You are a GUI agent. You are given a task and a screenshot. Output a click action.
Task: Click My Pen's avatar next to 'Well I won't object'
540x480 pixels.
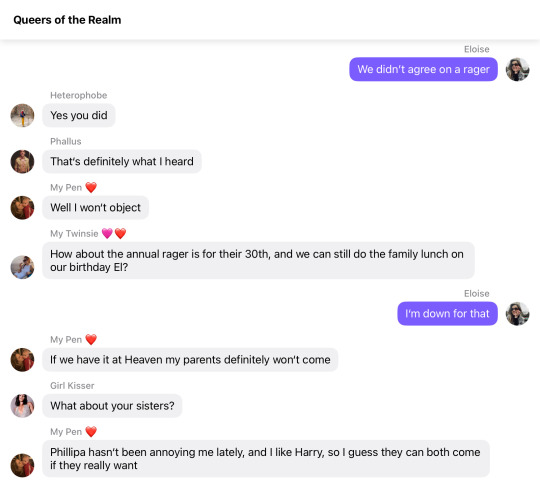pyautogui.click(x=22, y=208)
